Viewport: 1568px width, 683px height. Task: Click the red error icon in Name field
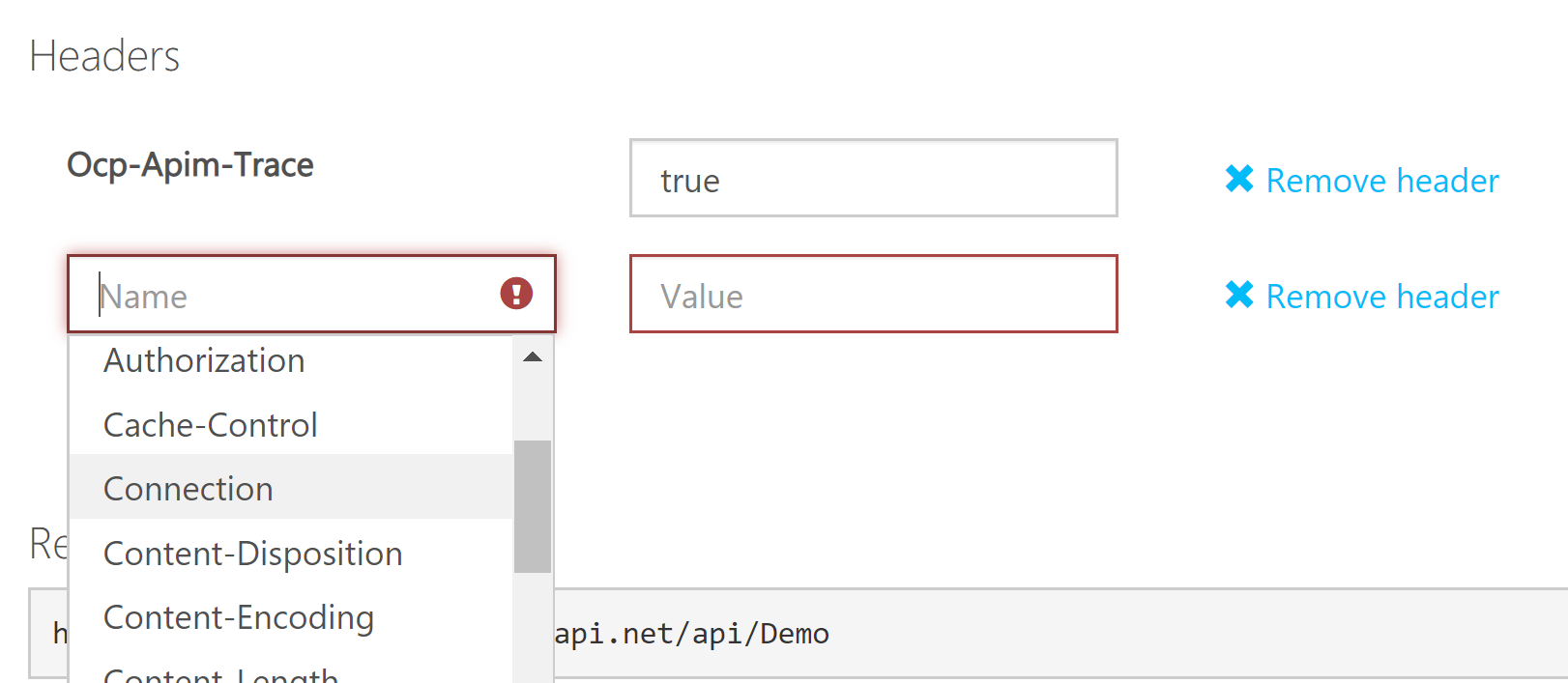point(517,294)
